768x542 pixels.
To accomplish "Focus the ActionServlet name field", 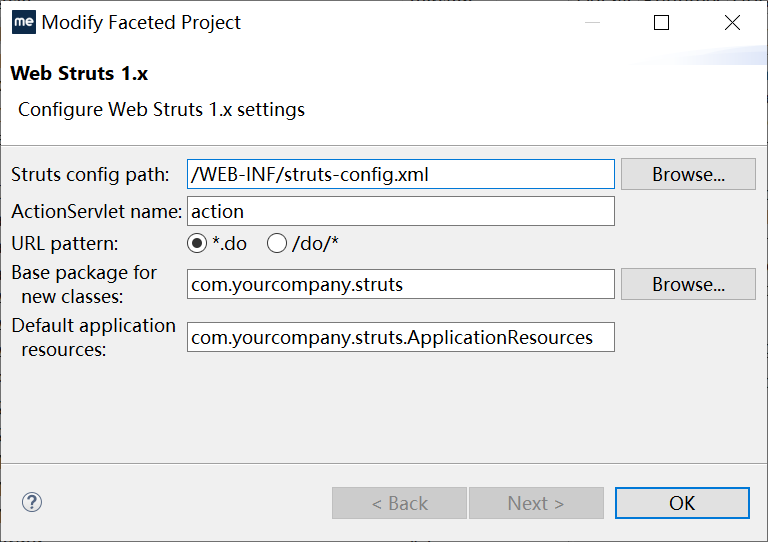I will pyautogui.click(x=401, y=211).
